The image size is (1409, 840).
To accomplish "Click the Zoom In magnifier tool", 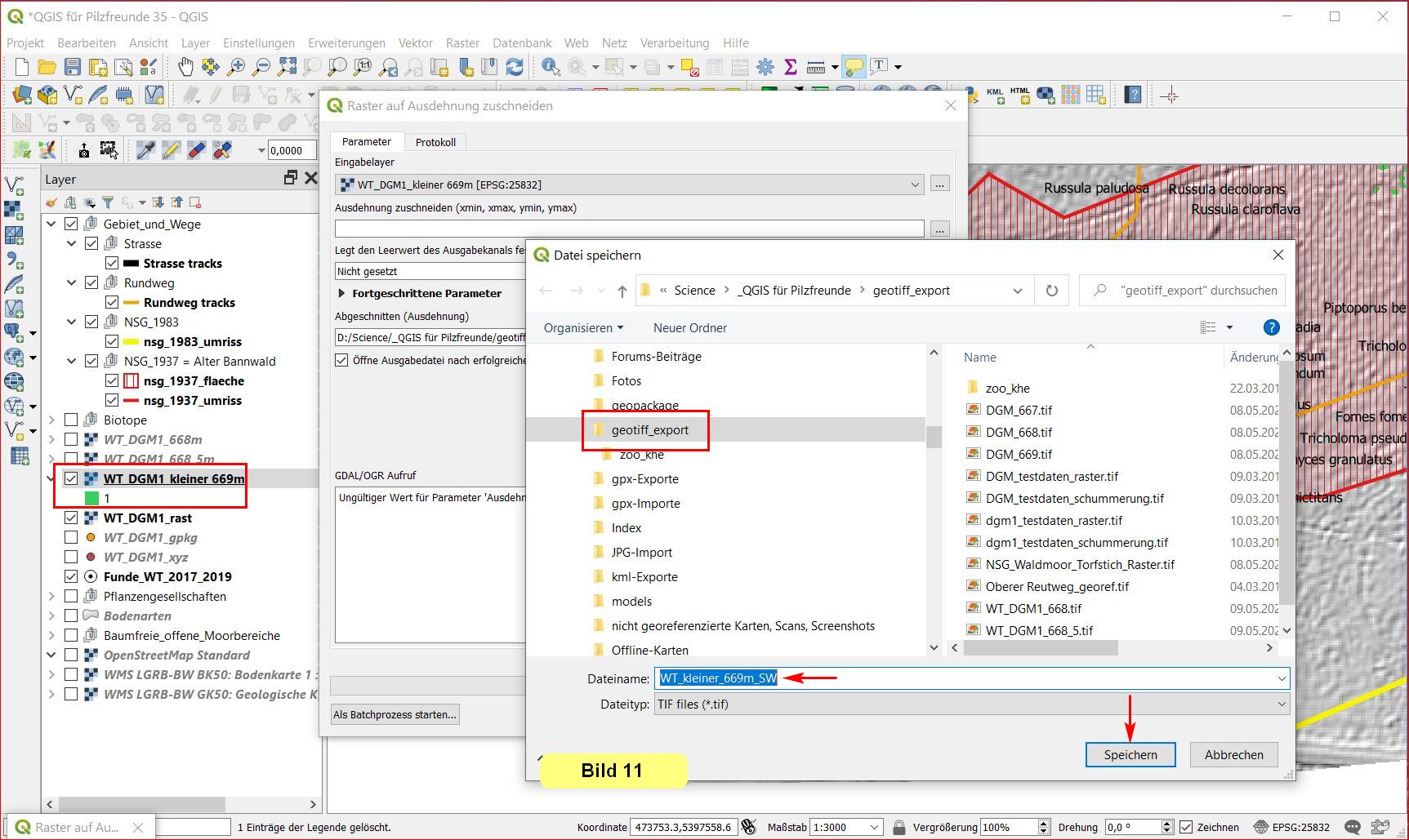I will pos(236,67).
